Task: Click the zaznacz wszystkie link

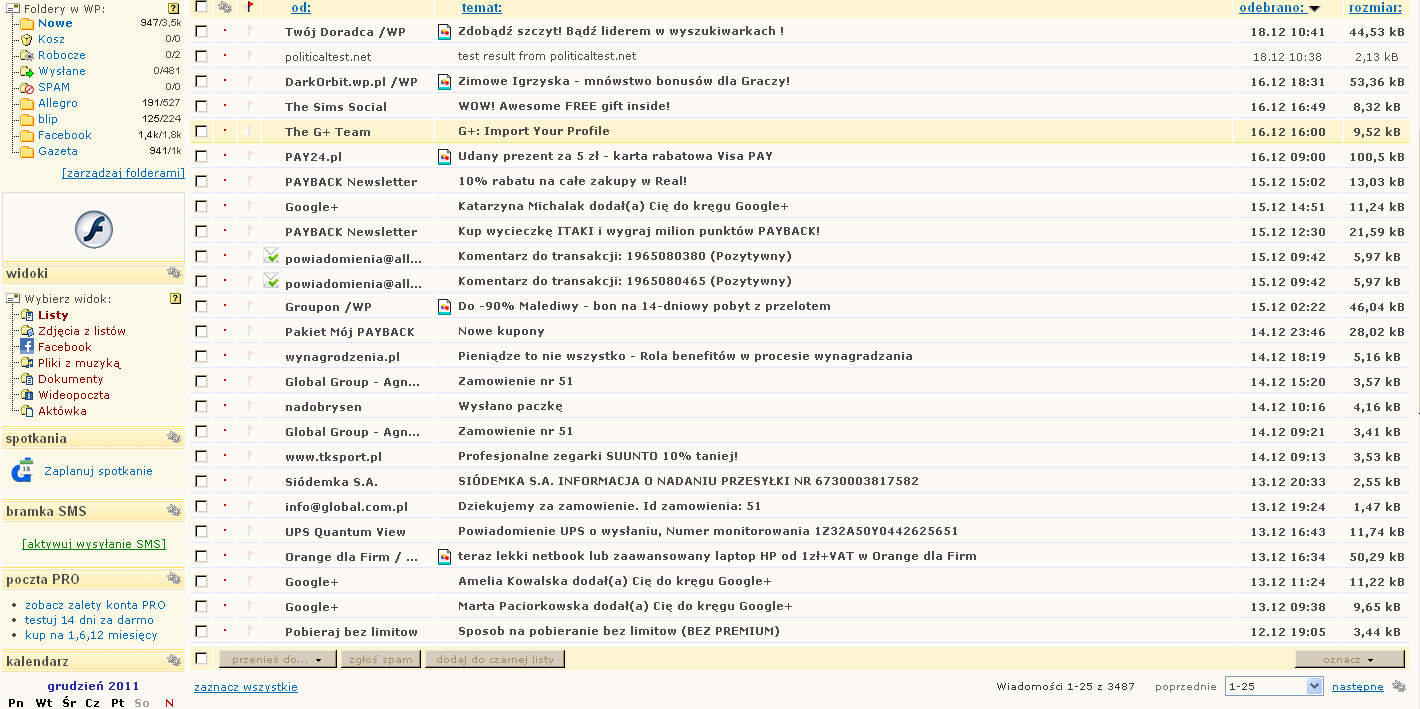Action: [x=246, y=687]
